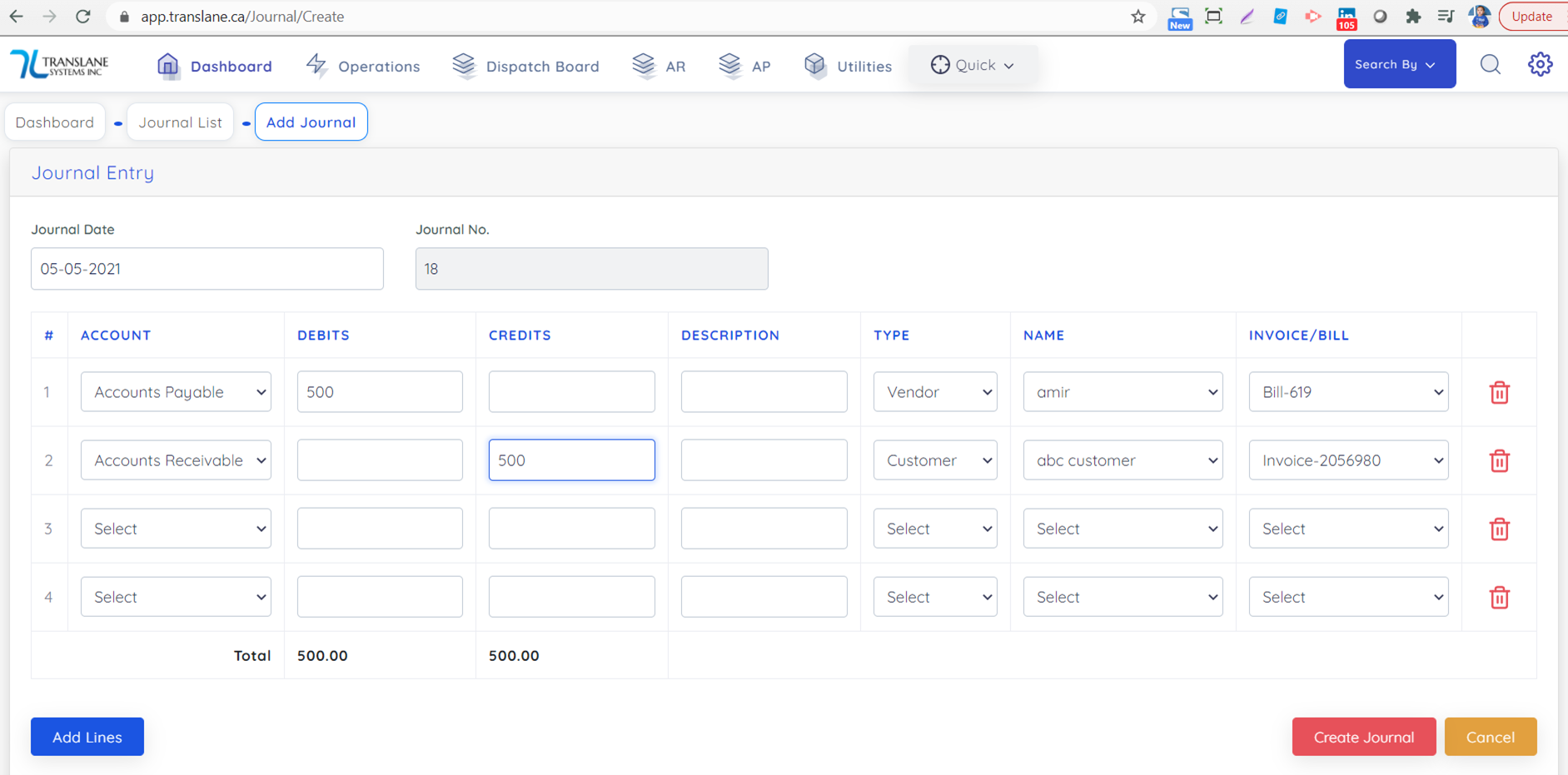Open browser extensions puzzle icon
The width and height of the screenshot is (1568, 775).
coord(1413,17)
